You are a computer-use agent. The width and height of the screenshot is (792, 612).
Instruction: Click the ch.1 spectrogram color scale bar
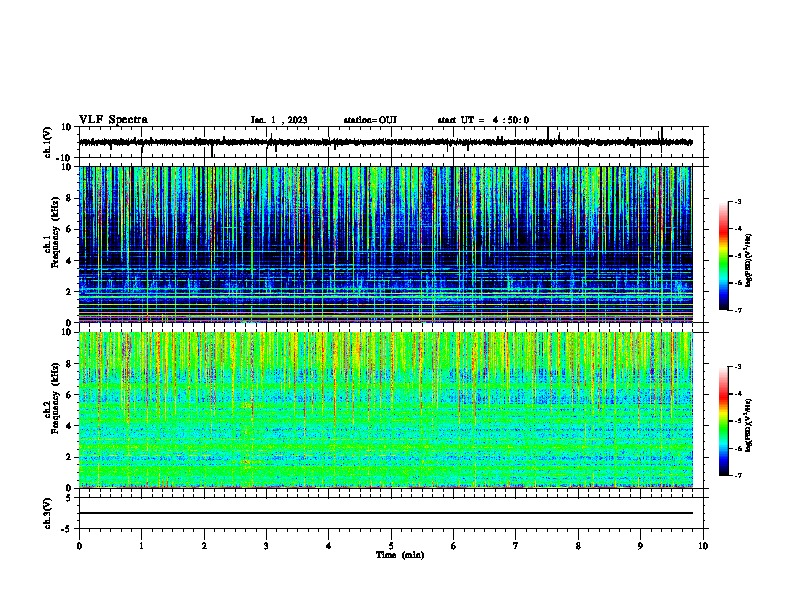[723, 256]
